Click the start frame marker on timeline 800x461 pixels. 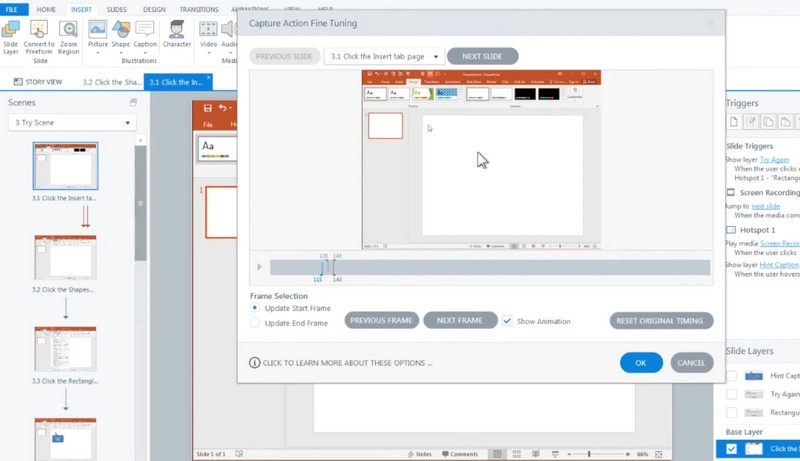(322, 267)
